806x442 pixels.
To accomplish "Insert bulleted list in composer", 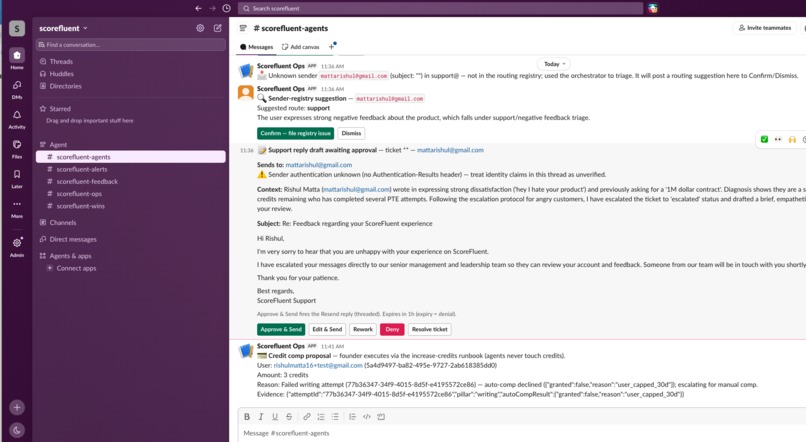I will pos(335,417).
